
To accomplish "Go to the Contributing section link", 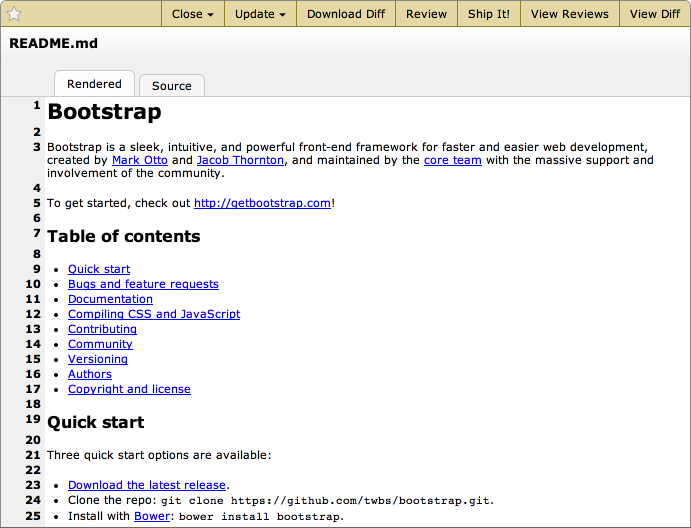I will pos(102,329).
